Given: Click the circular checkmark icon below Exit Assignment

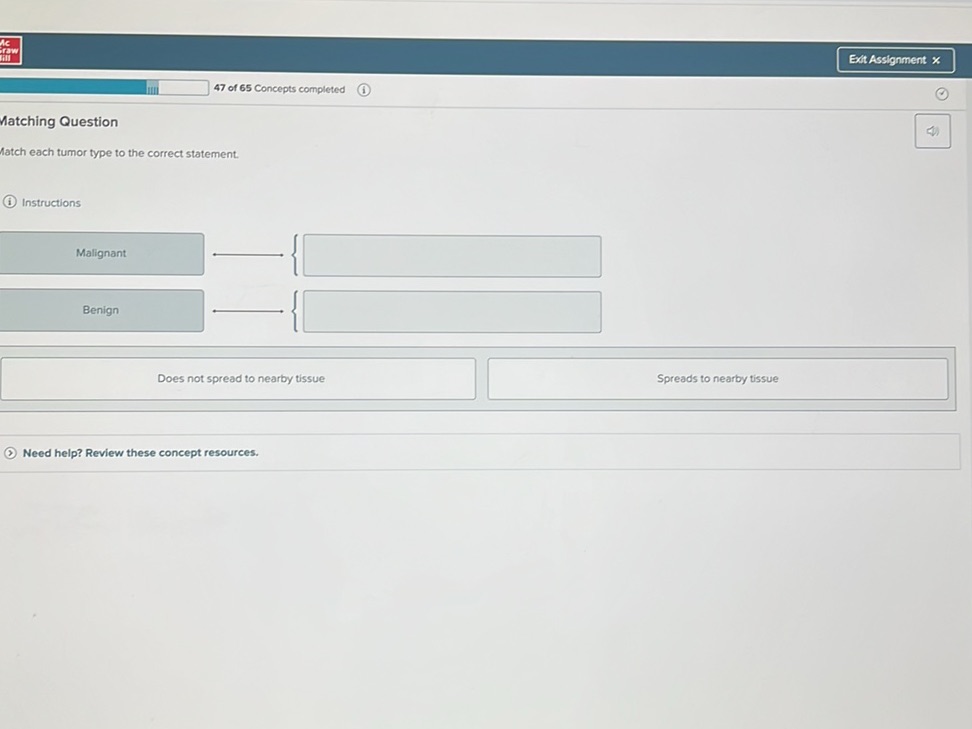Looking at the screenshot, I should point(940,95).
